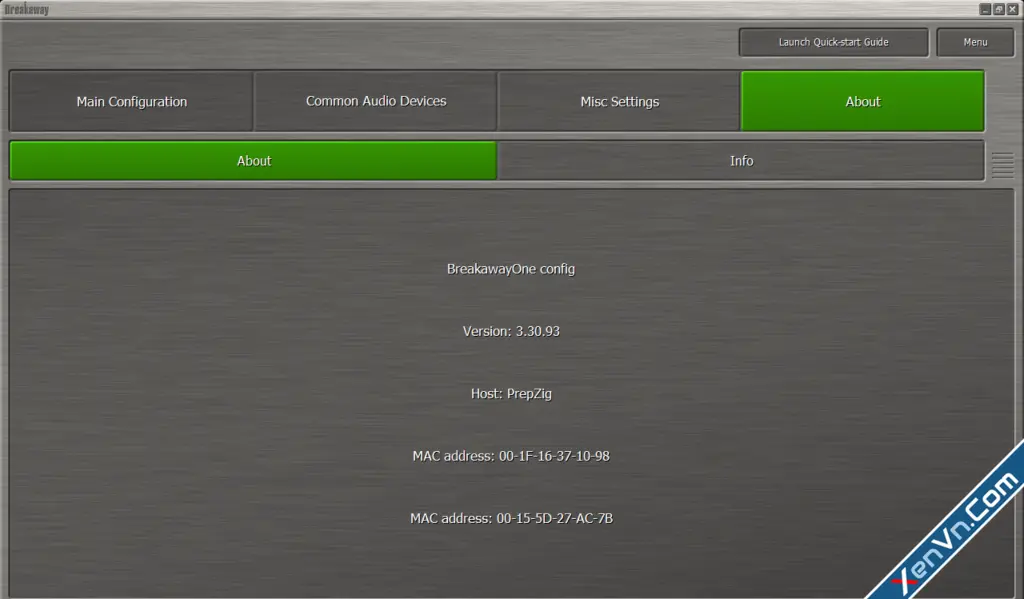1024x599 pixels.
Task: Launch the Quick-start Guide
Action: click(833, 42)
